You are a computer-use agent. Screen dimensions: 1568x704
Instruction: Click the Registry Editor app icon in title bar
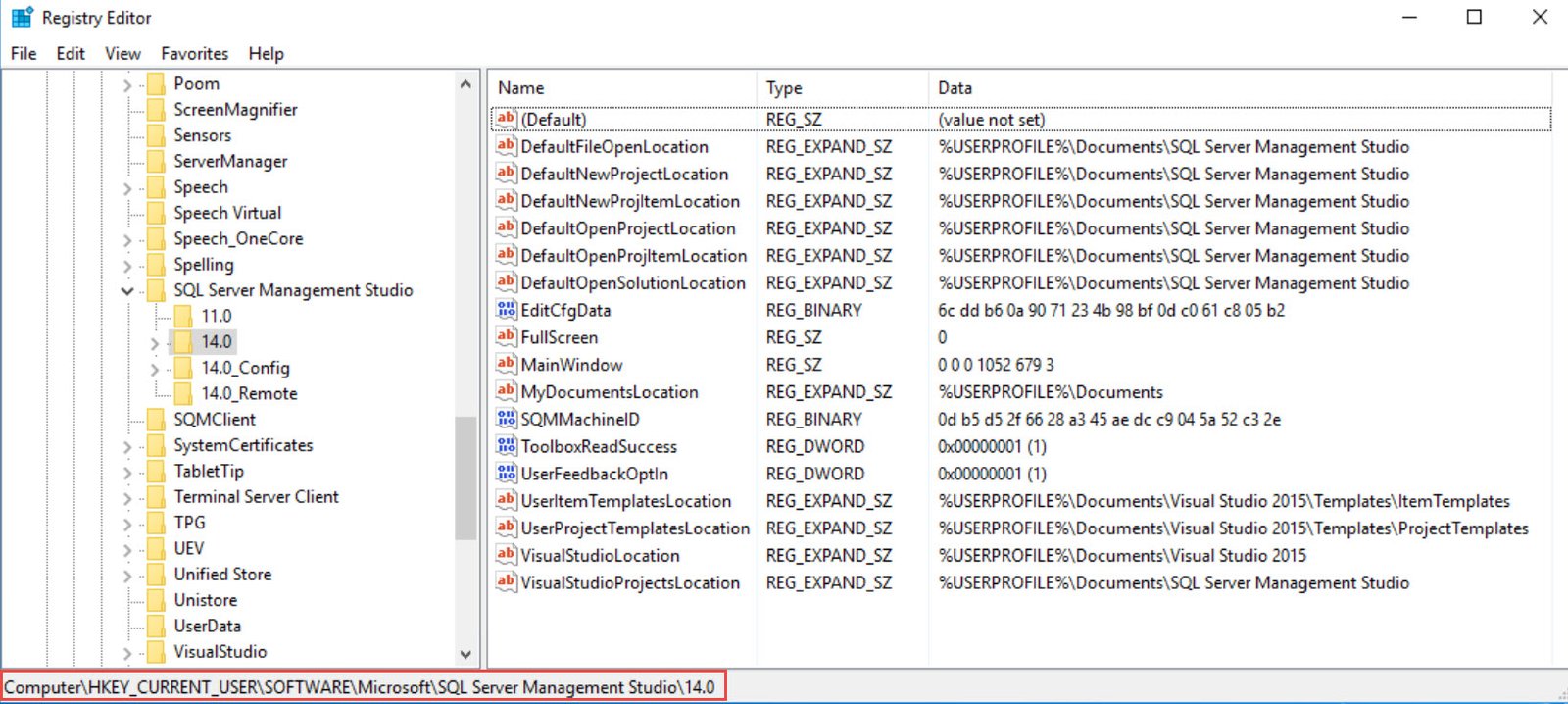(x=22, y=18)
